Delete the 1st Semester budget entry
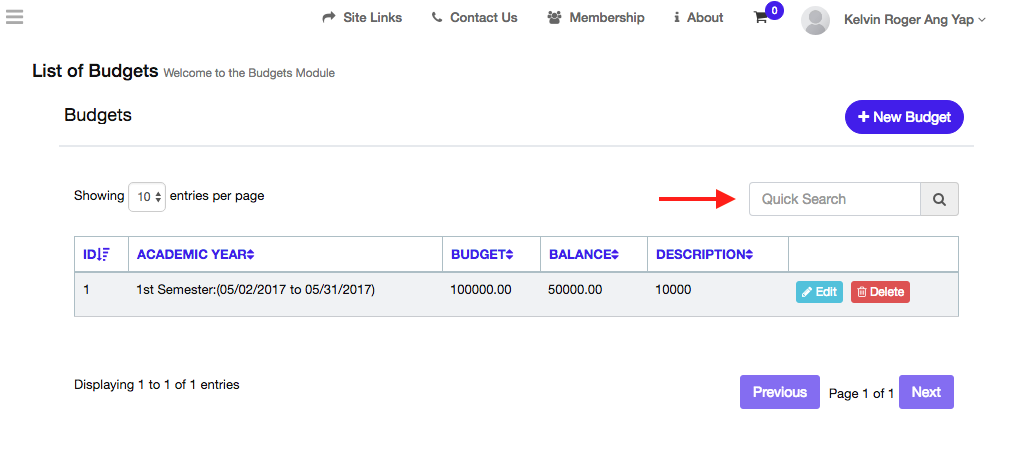The image size is (1019, 449). tap(880, 292)
